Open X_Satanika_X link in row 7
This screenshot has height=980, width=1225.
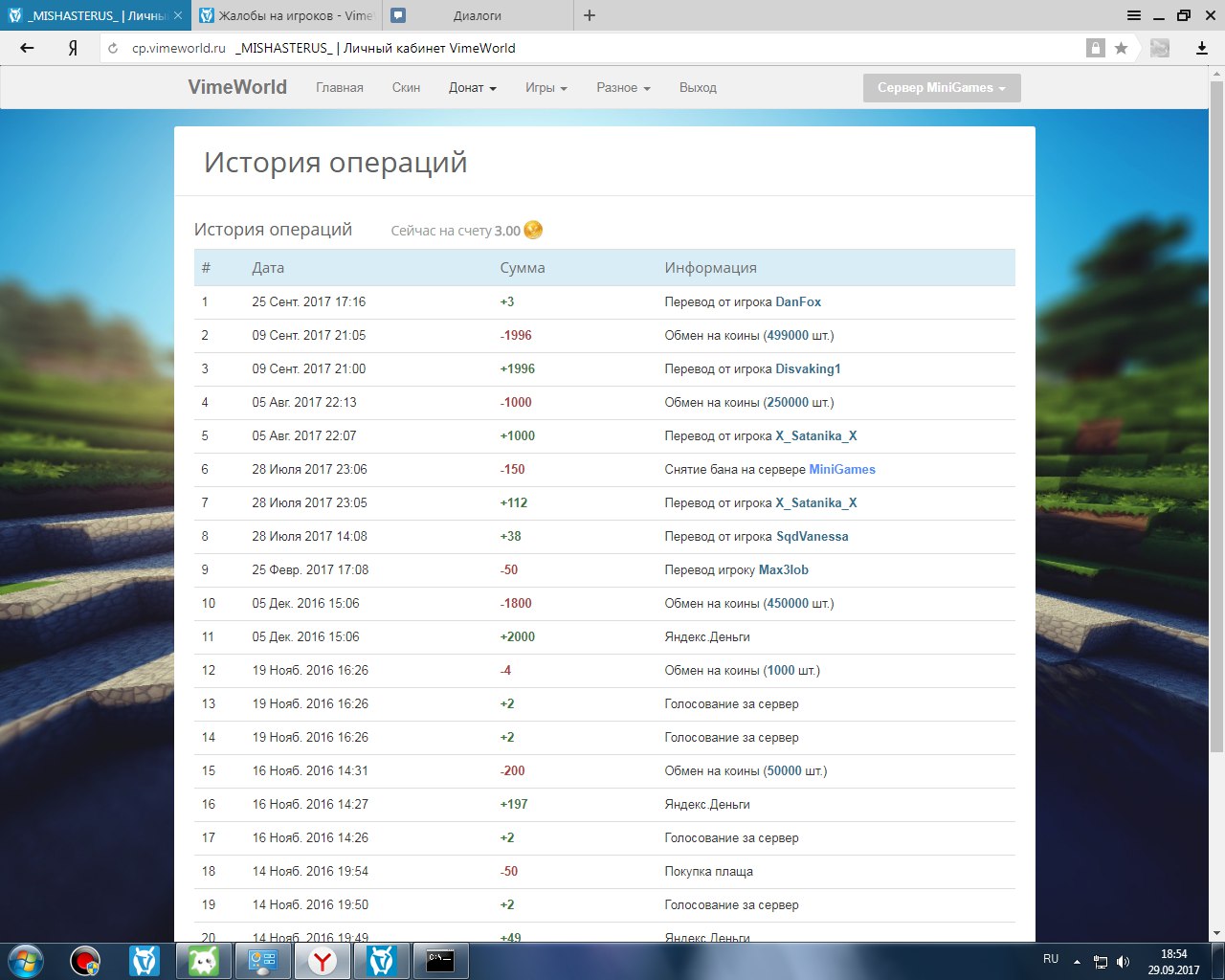(x=816, y=502)
